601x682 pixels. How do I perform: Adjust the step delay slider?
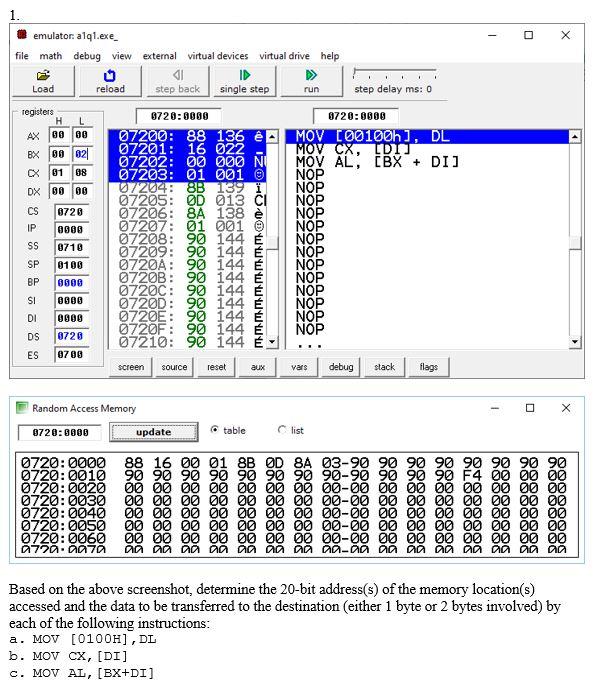394,72
